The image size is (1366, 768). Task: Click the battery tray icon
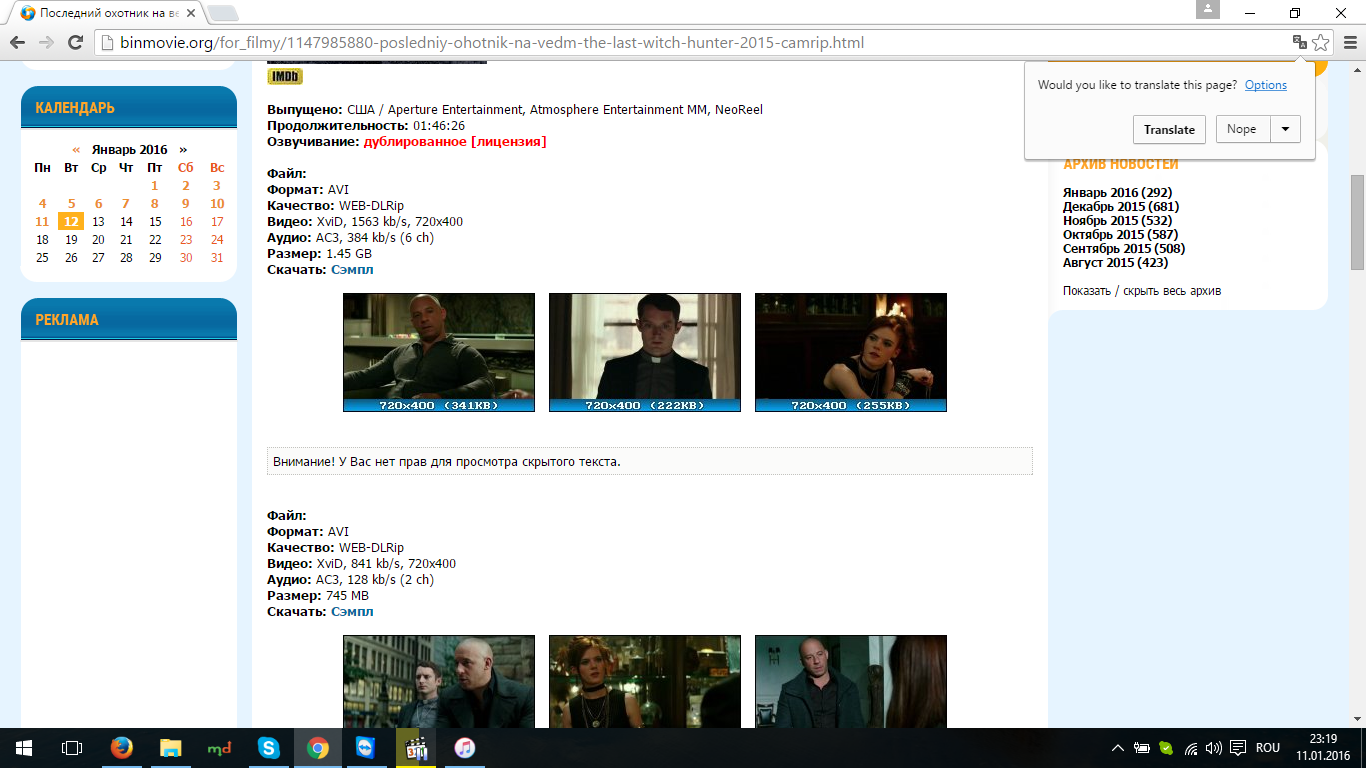tap(1142, 748)
